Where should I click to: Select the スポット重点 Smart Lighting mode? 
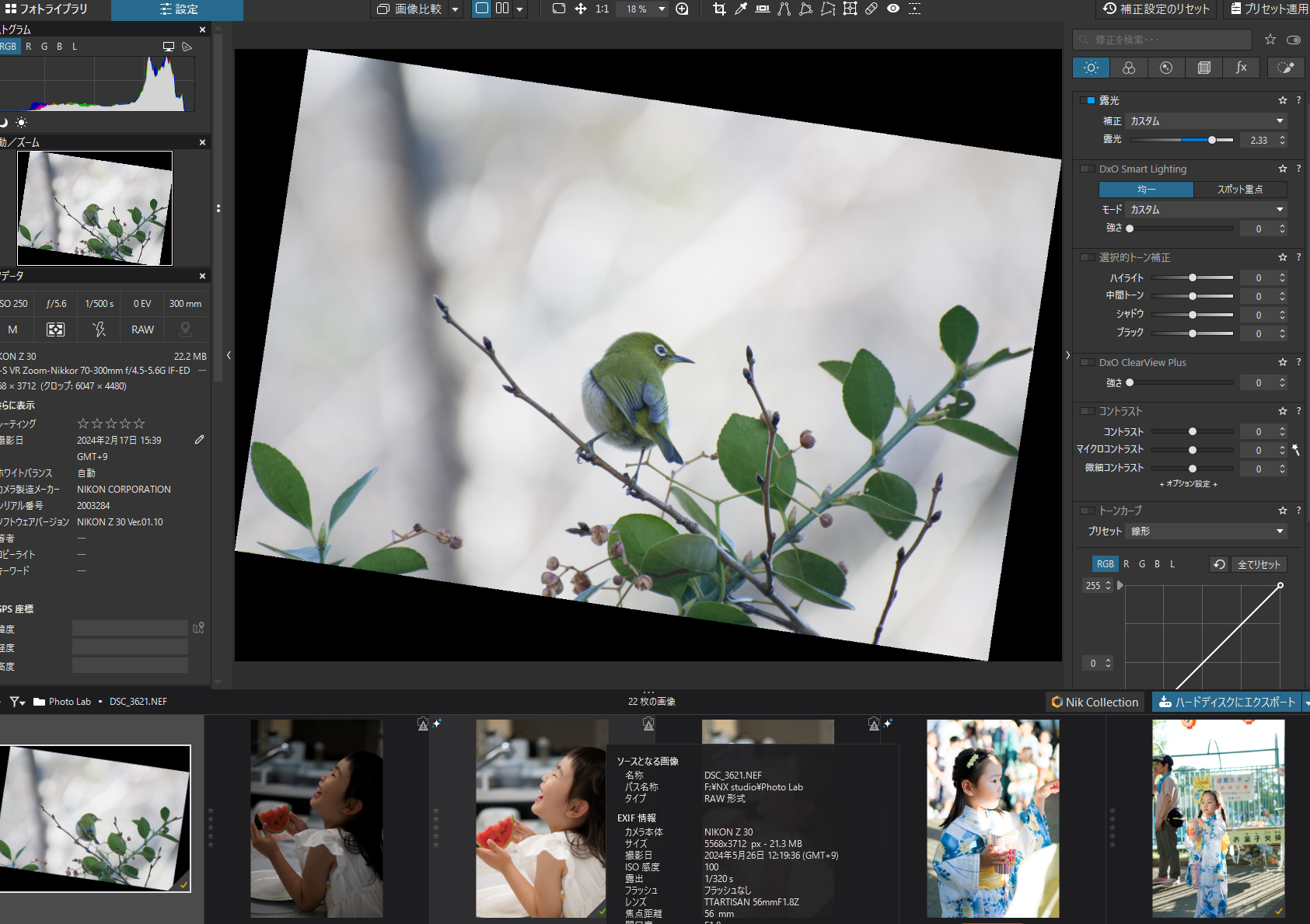click(x=1239, y=190)
